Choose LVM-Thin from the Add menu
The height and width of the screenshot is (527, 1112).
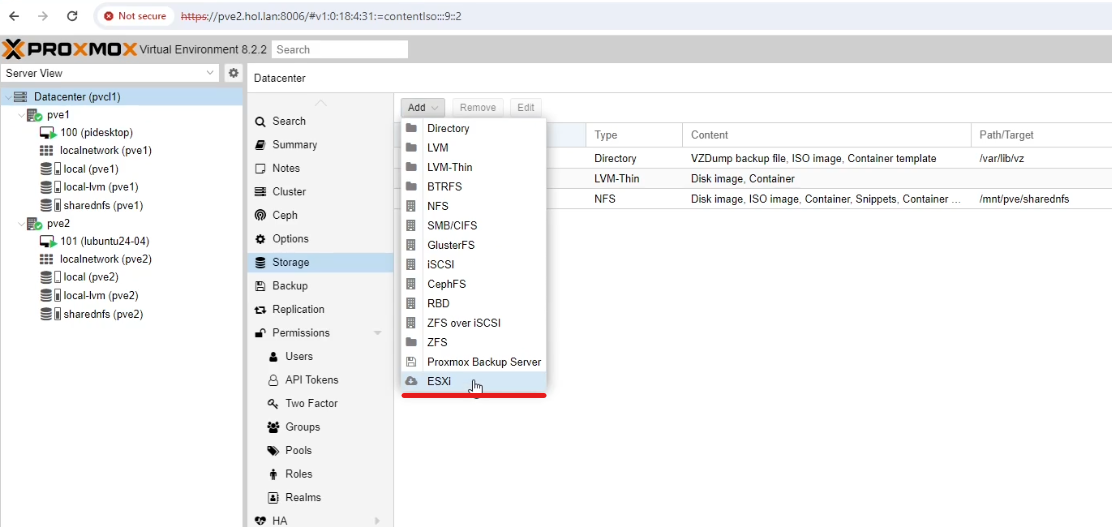pyautogui.click(x=473, y=167)
